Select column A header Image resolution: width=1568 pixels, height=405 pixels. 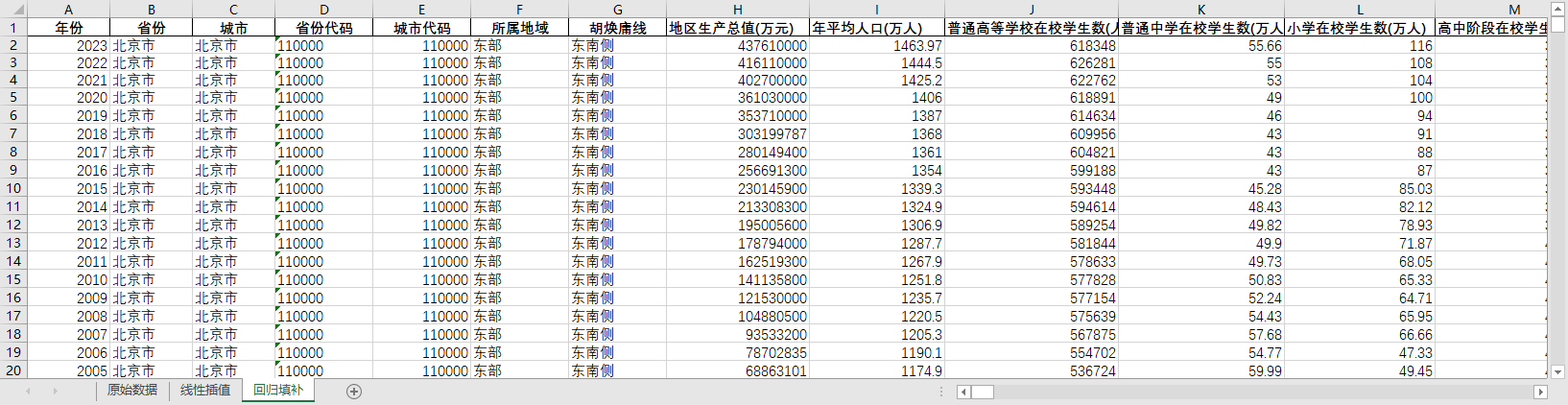pyautogui.click(x=68, y=9)
